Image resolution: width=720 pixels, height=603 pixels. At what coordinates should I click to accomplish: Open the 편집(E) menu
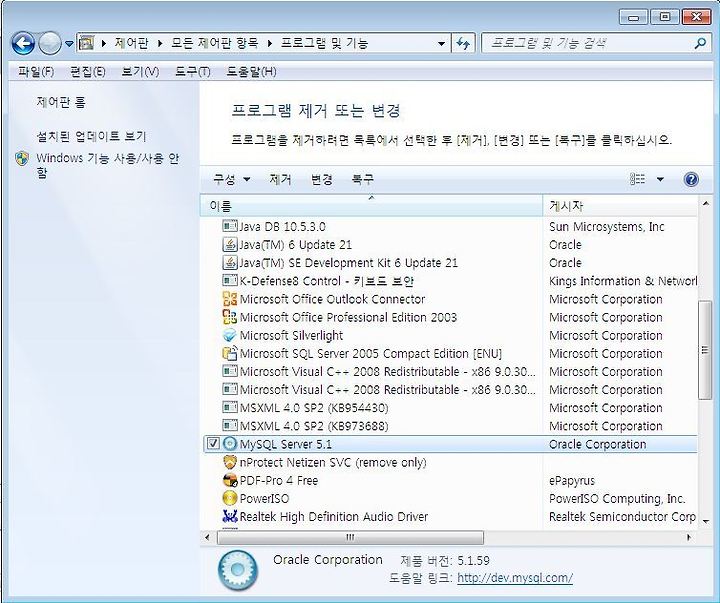point(88,72)
